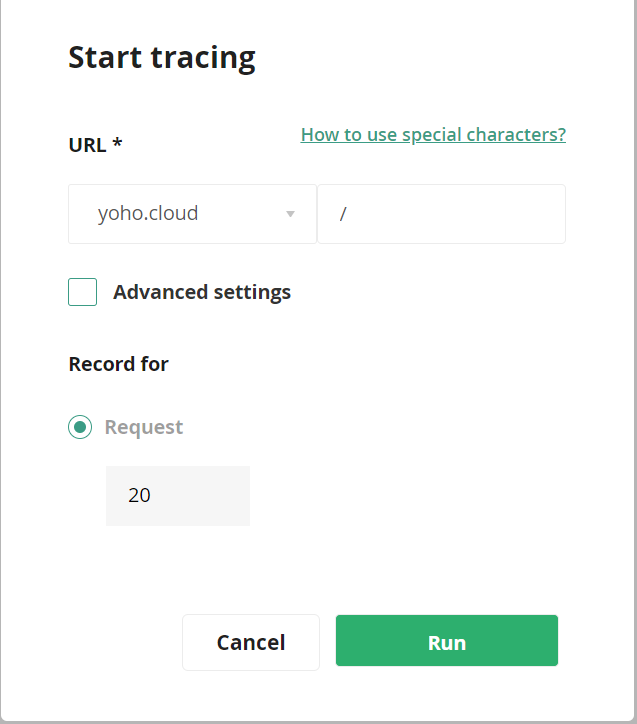Viewport: 637px width, 724px height.
Task: Click the green dot inside the Request radio
Action: (80, 427)
